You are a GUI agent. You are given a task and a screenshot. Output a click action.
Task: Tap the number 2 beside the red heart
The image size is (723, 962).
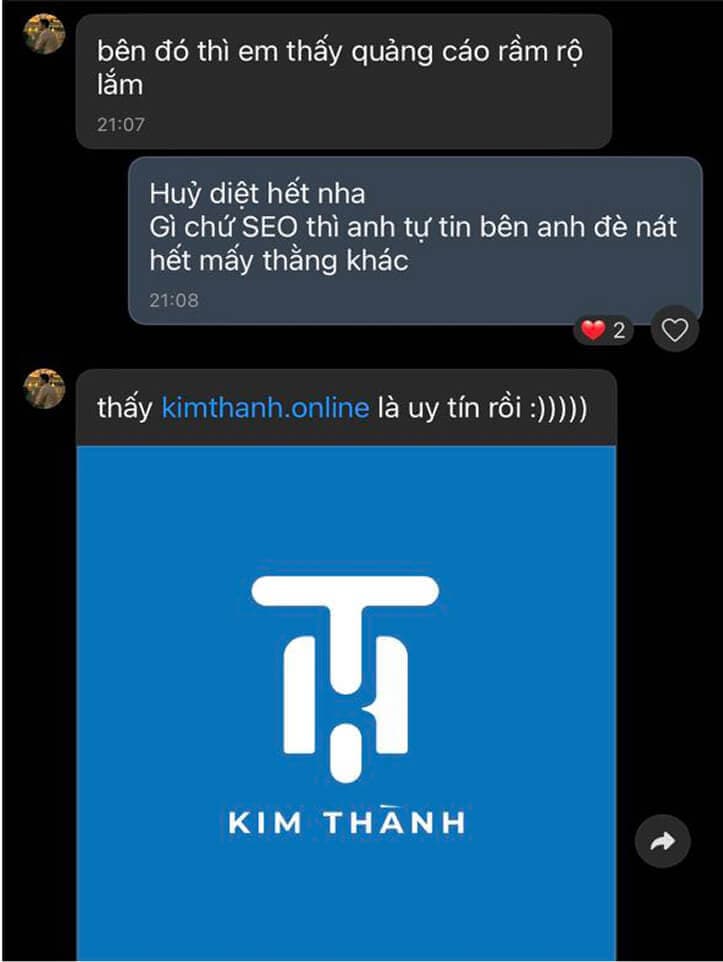[619, 331]
